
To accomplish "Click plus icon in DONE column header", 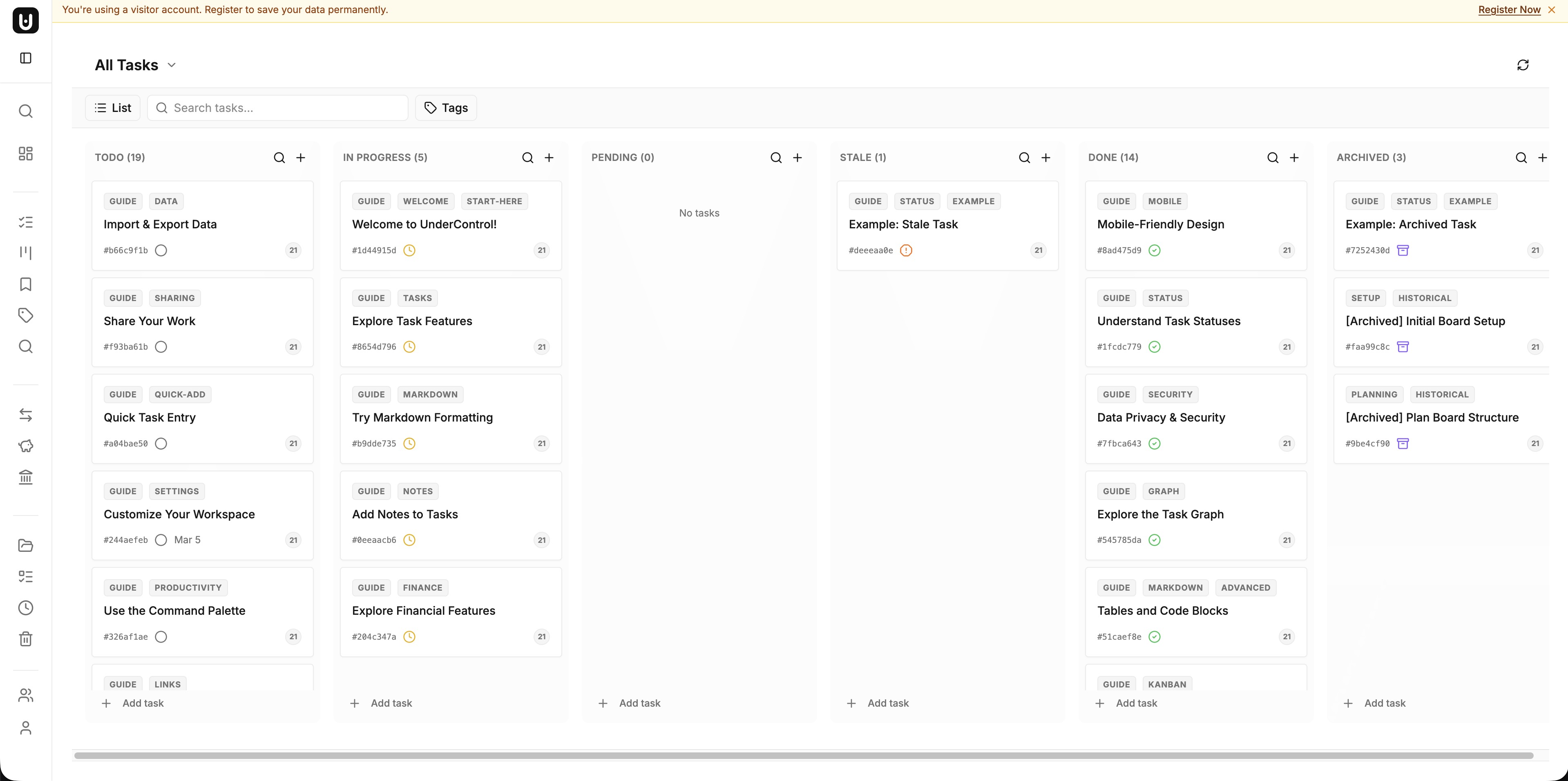I will tap(1294, 158).
